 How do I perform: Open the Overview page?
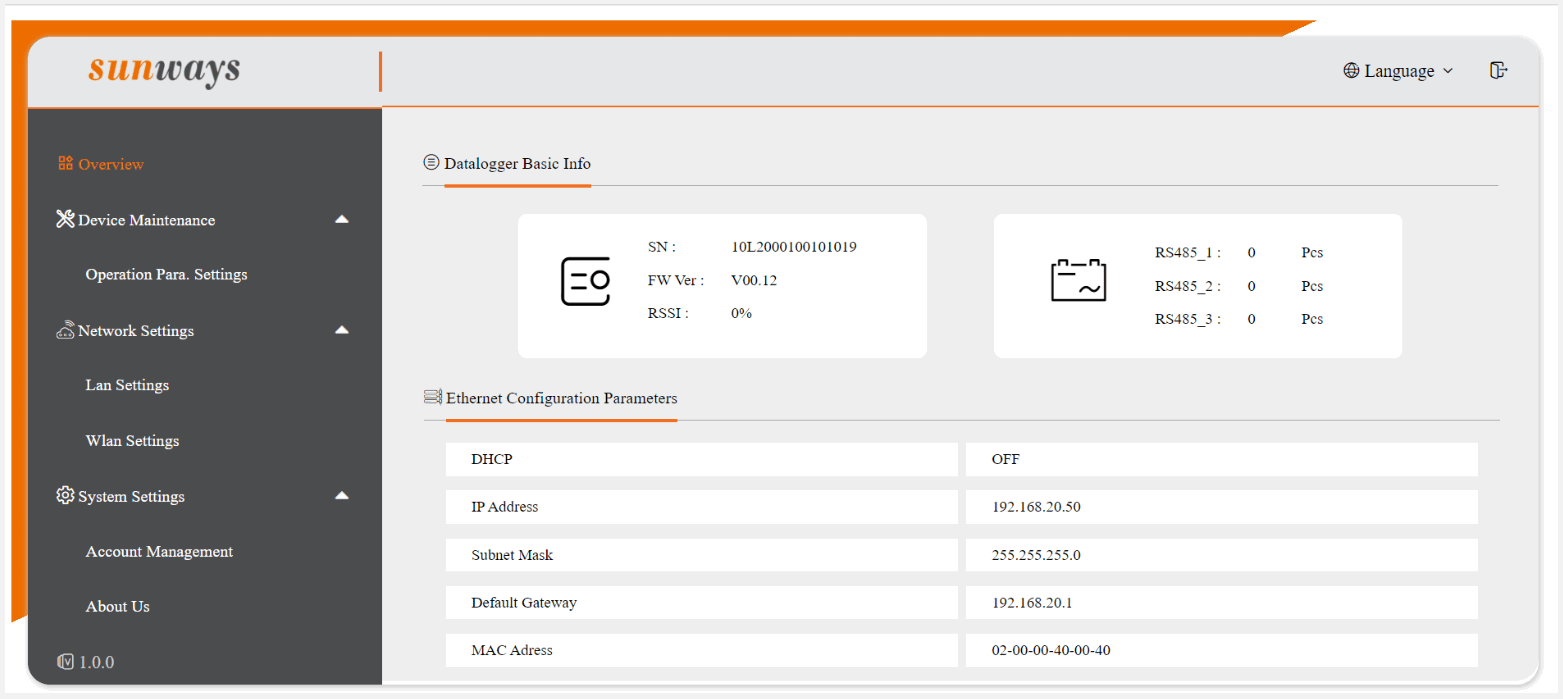pyautogui.click(x=111, y=164)
